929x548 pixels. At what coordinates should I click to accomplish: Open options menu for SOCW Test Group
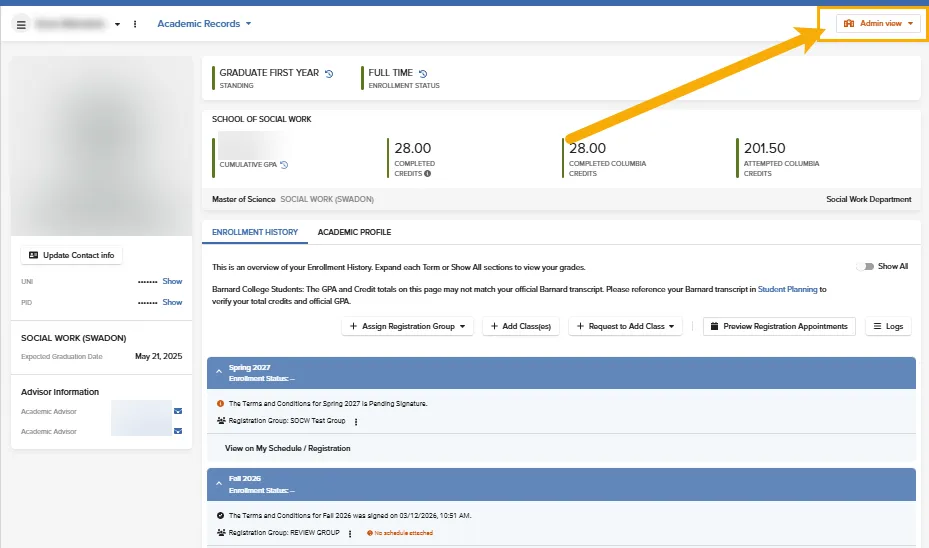(355, 422)
